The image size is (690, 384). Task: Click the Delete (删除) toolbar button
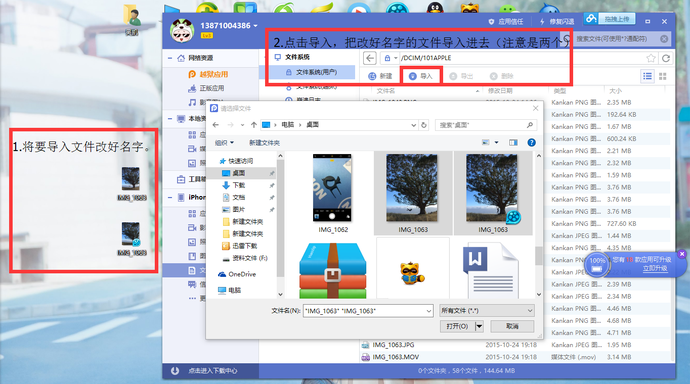(502, 76)
